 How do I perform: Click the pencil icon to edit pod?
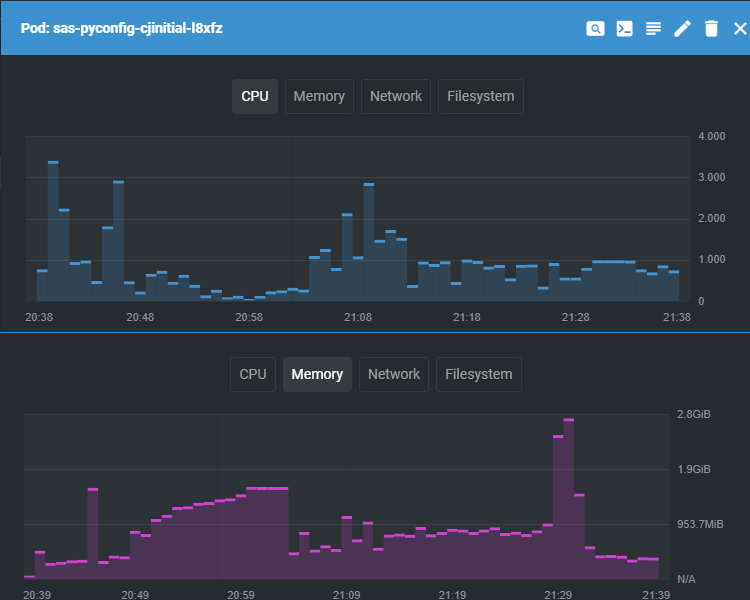pyautogui.click(x=682, y=28)
